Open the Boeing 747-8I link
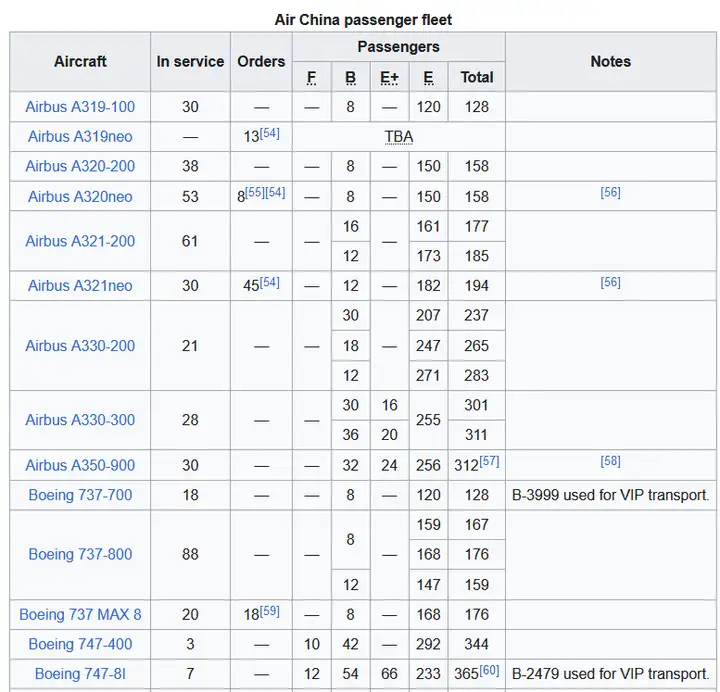The image size is (720, 692). [80, 674]
